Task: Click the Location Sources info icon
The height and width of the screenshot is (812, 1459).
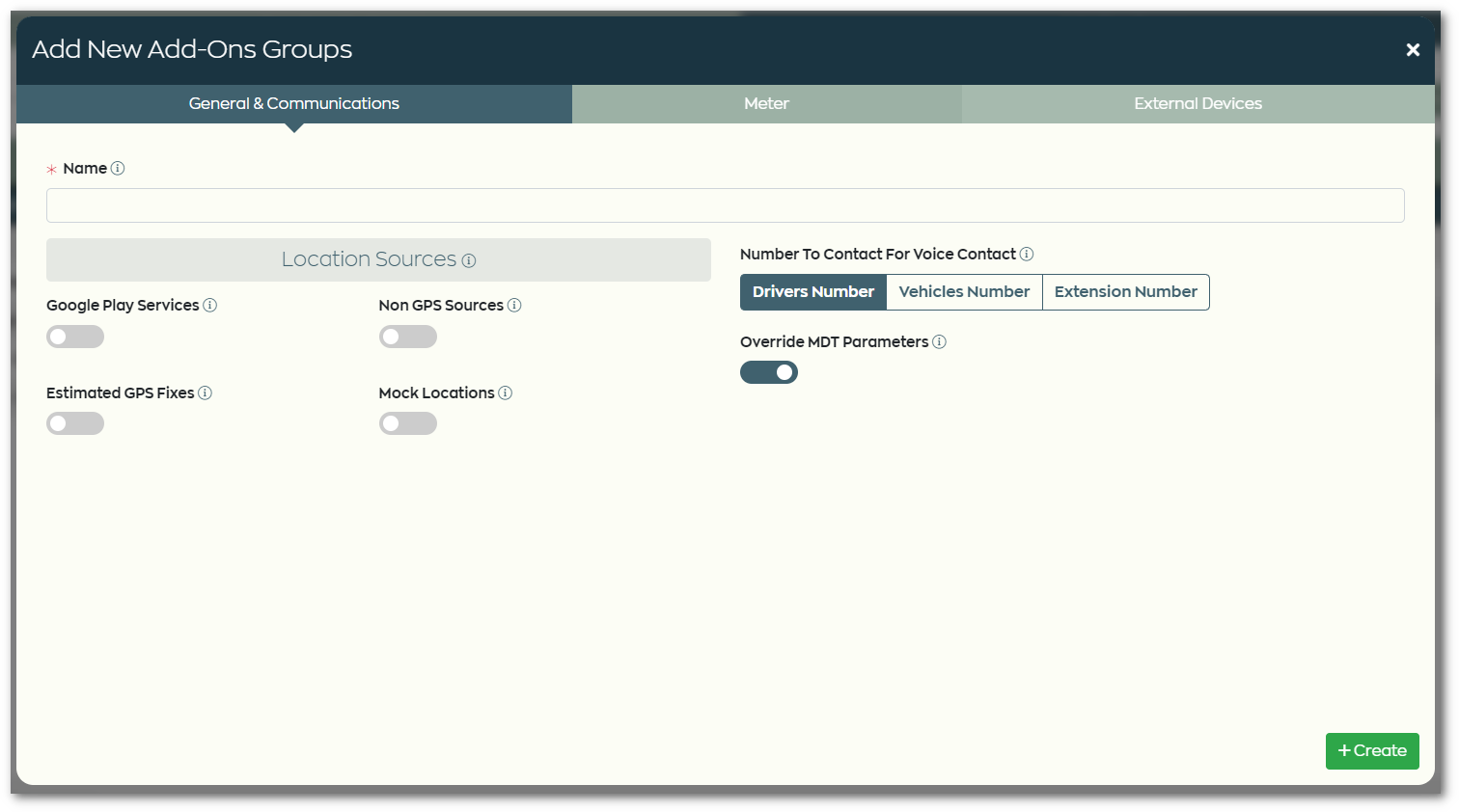Action: click(x=469, y=260)
